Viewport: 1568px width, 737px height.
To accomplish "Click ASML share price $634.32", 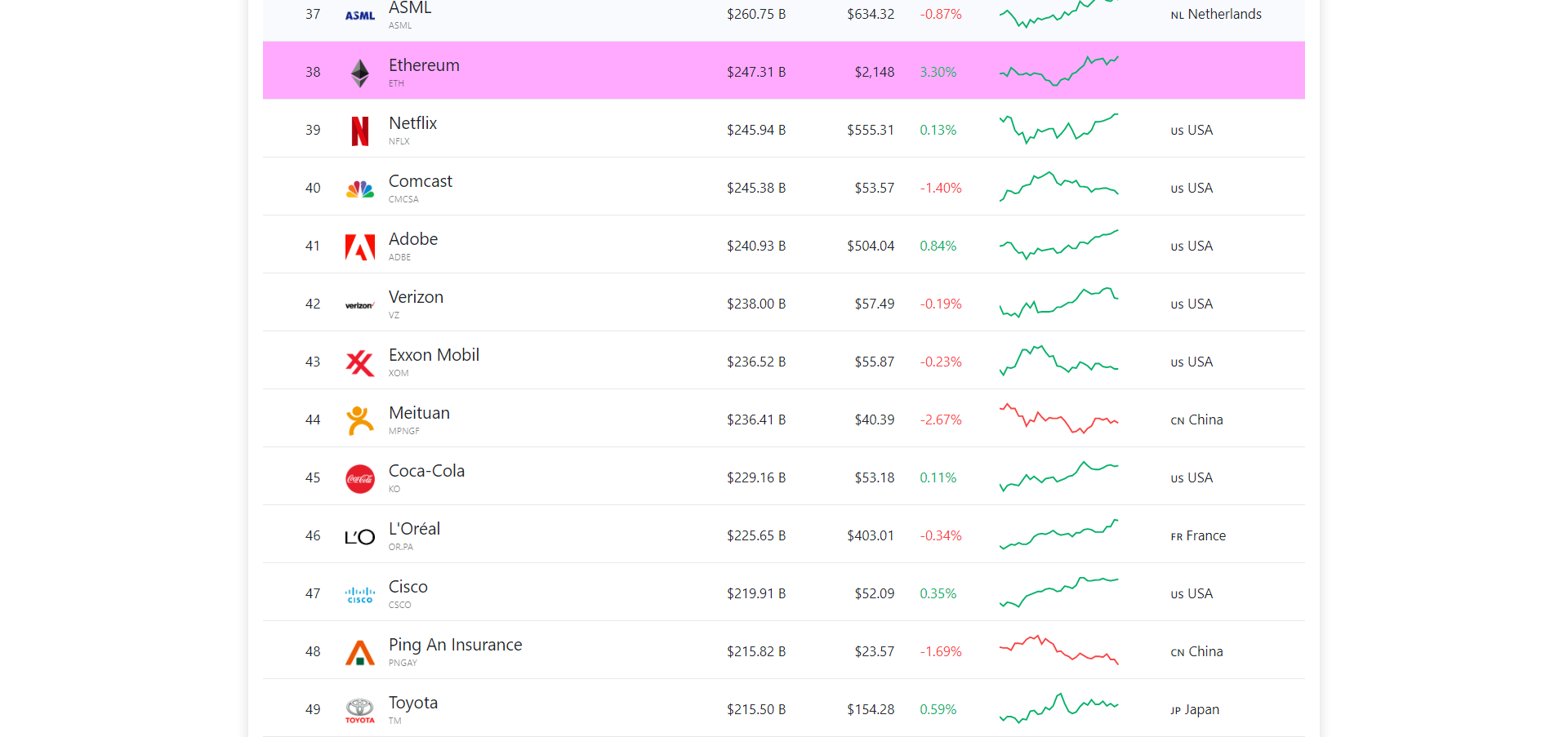I will (871, 14).
